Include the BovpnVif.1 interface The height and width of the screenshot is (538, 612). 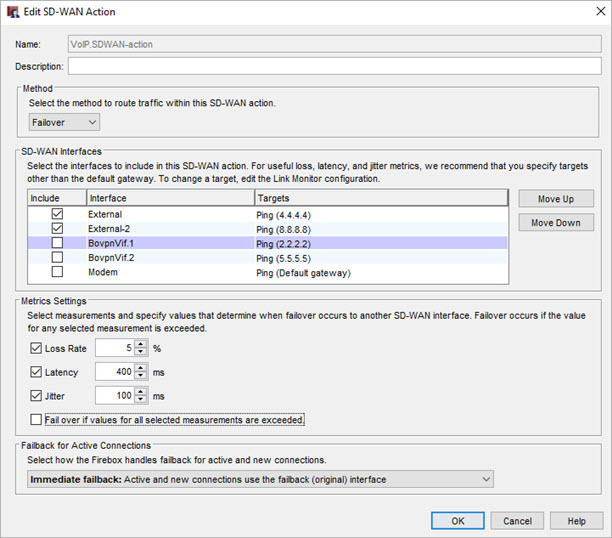pyautogui.click(x=57, y=243)
